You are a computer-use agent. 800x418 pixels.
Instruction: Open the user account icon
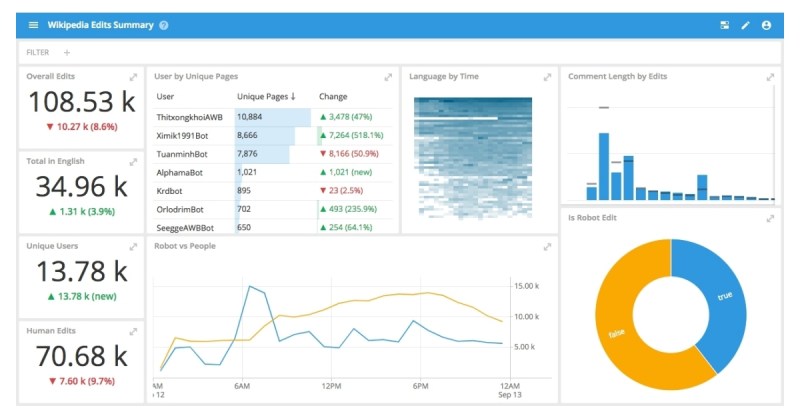[x=767, y=25]
